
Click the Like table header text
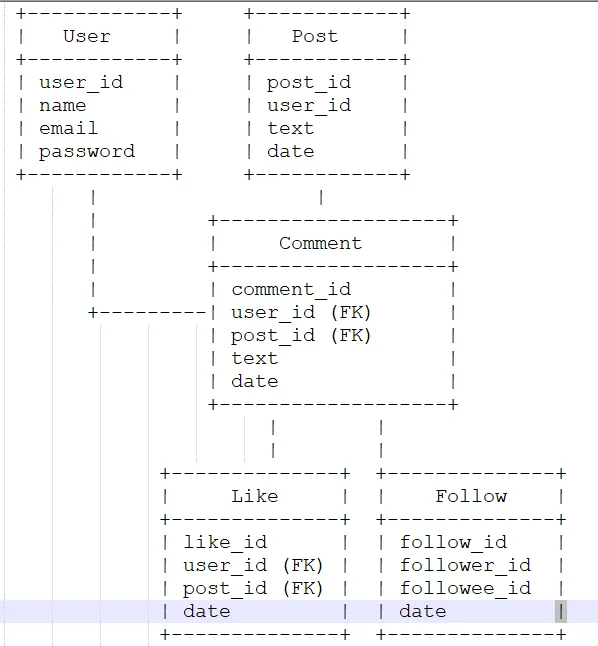255,496
